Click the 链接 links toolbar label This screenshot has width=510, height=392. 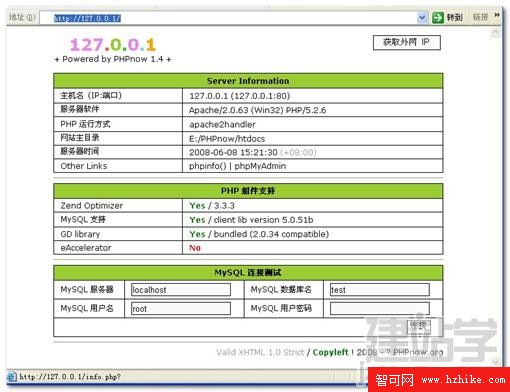[481, 17]
